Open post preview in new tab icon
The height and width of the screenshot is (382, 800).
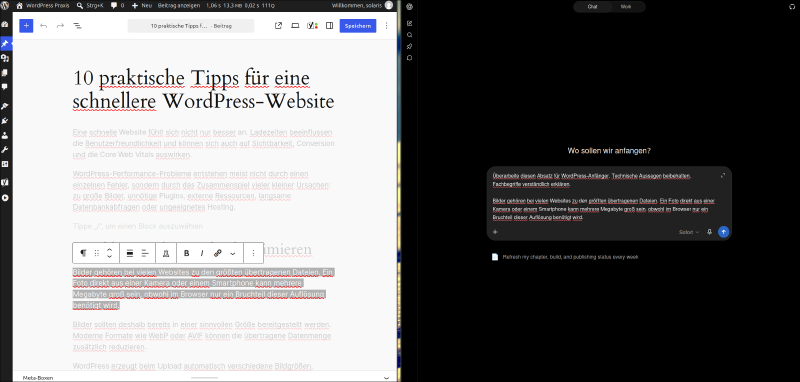coord(278,26)
